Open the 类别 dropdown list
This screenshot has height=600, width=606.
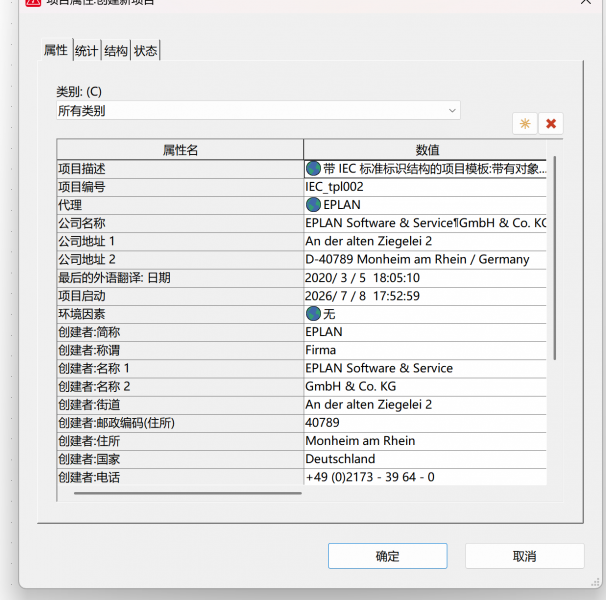click(x=258, y=111)
